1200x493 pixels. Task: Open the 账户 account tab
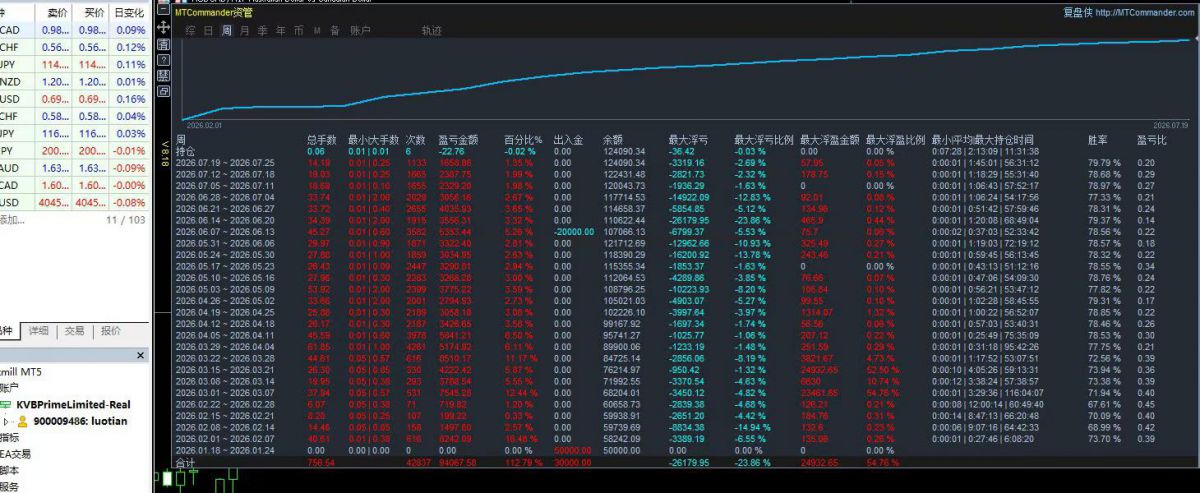pos(360,31)
